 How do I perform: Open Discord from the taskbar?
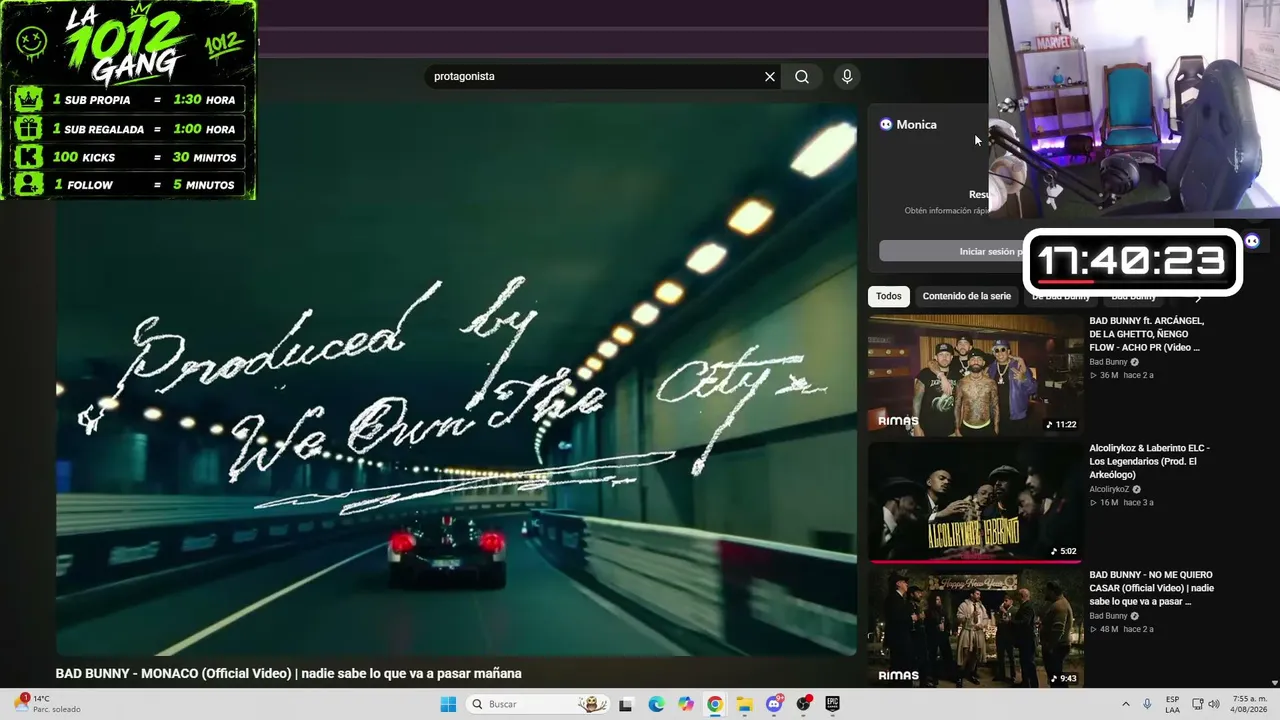coord(774,704)
